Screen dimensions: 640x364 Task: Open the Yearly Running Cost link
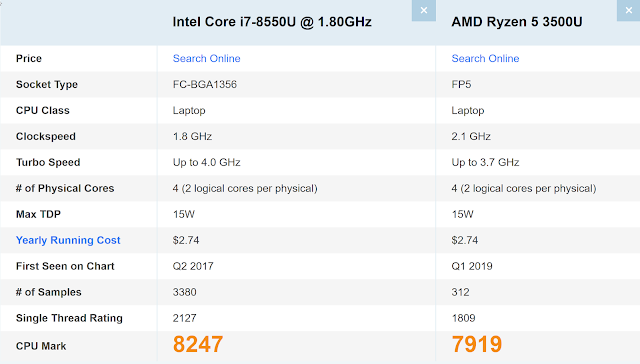(x=68, y=240)
